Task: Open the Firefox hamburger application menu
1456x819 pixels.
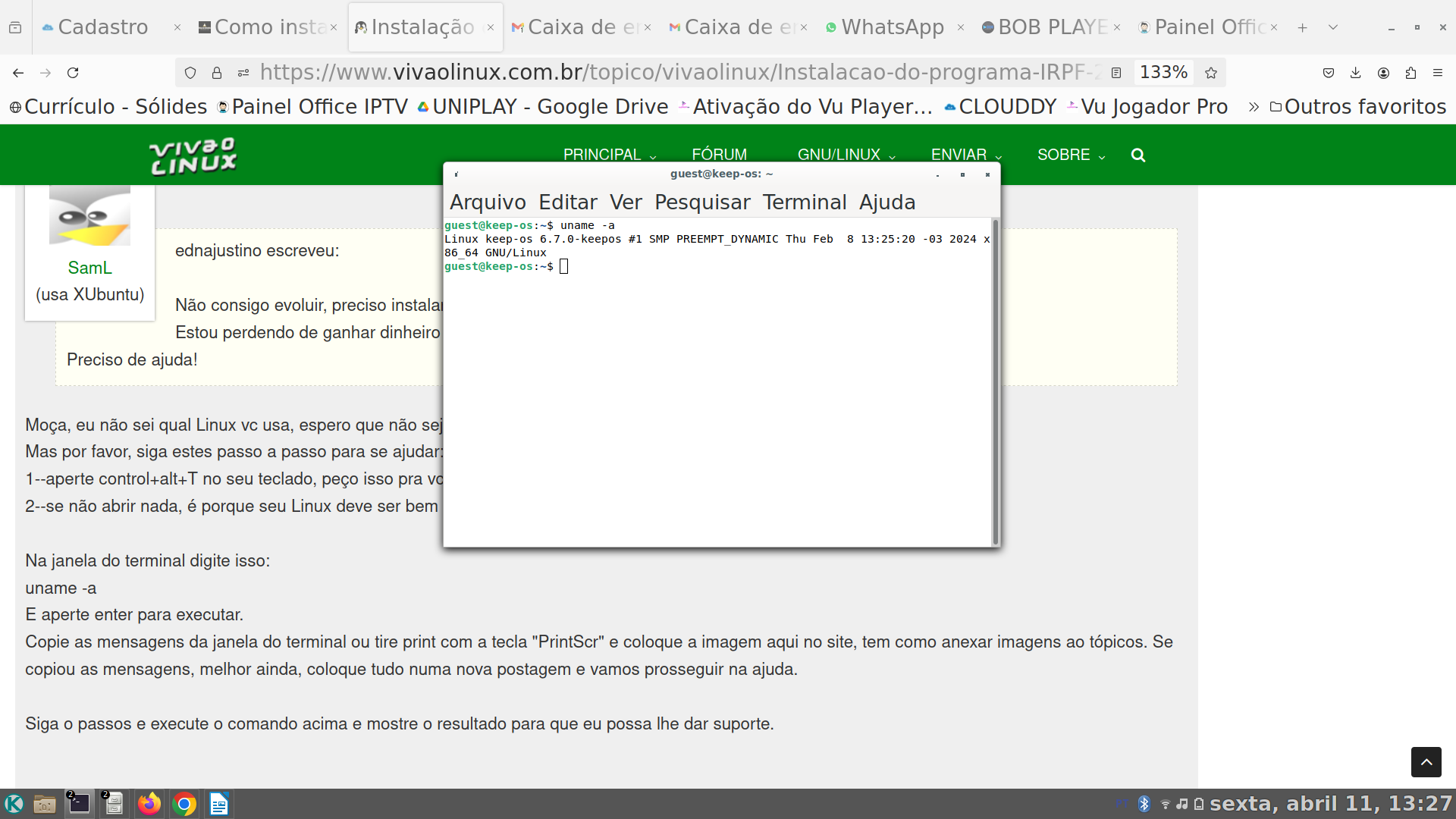Action: (x=1438, y=73)
